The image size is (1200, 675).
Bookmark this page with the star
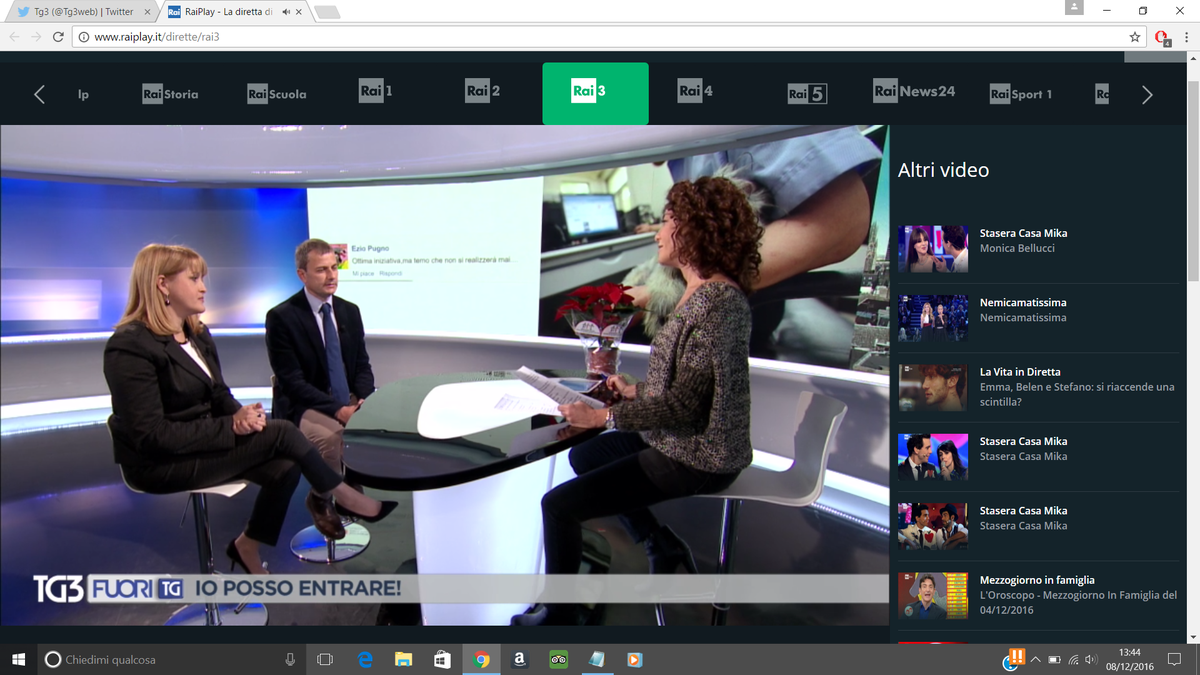(1134, 37)
